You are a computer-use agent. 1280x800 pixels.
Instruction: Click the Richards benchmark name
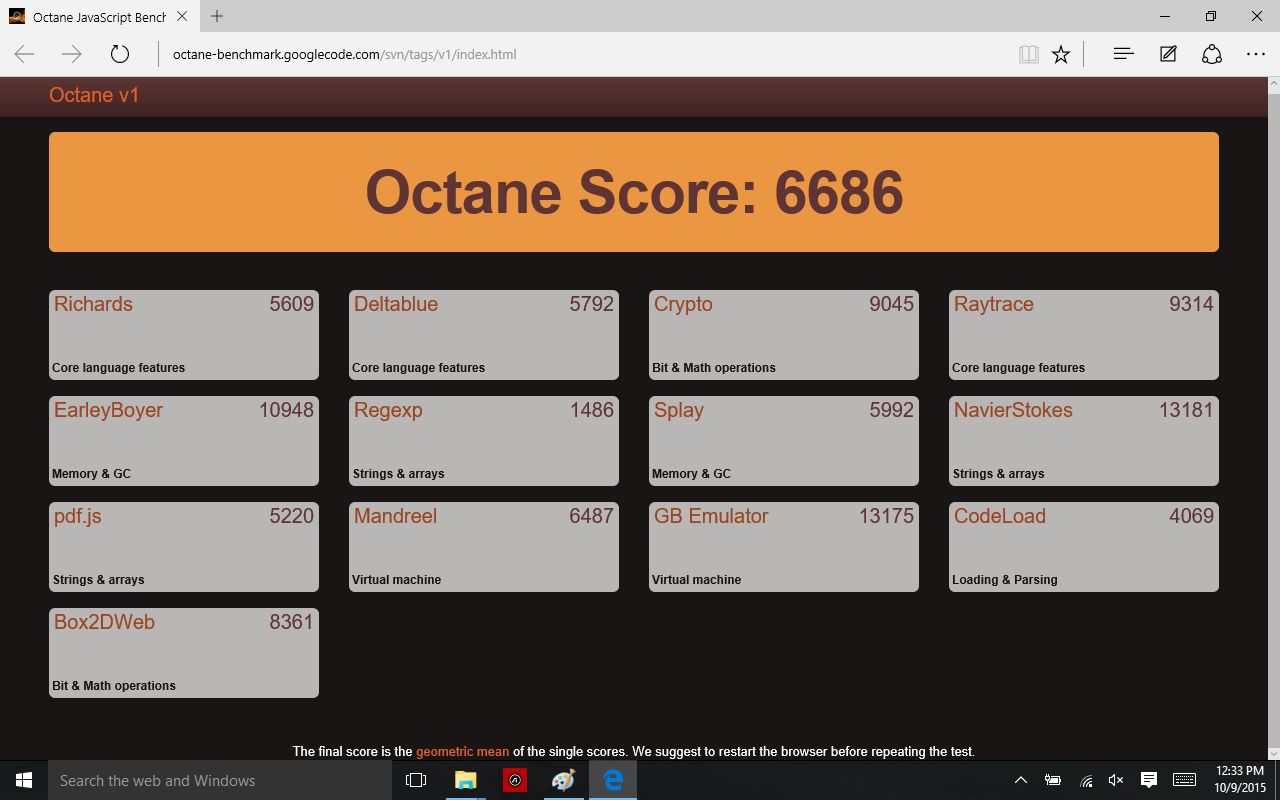(93, 304)
